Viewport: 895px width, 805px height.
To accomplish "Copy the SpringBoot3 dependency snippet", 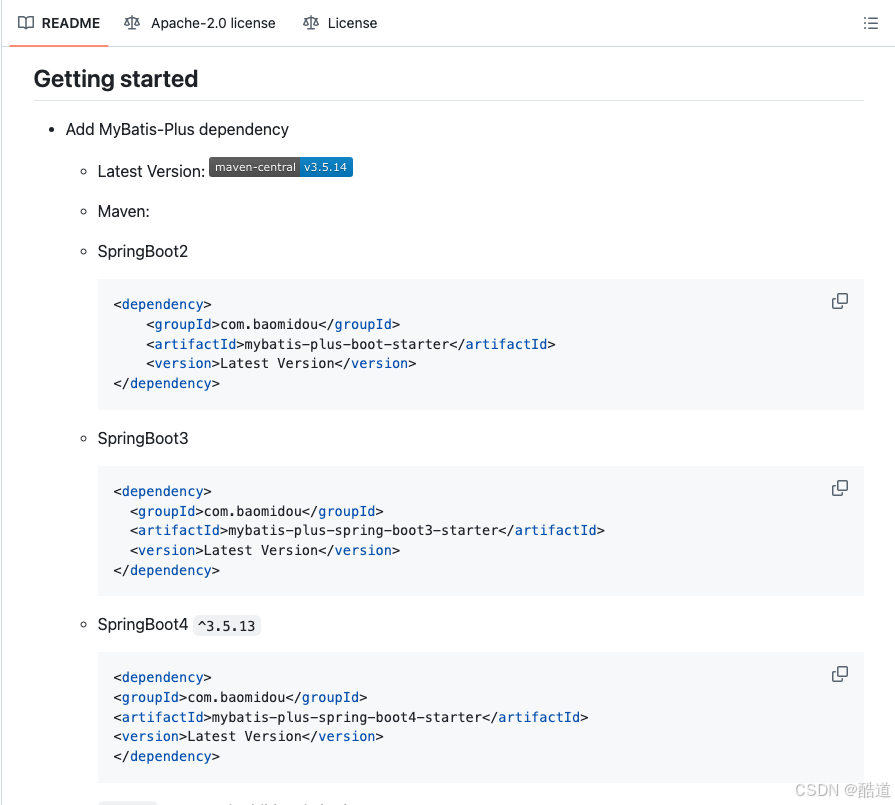I will [839, 487].
